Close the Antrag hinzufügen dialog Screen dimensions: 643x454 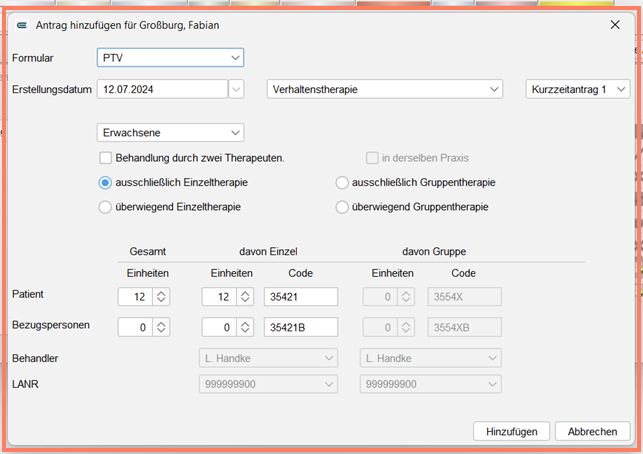615,25
